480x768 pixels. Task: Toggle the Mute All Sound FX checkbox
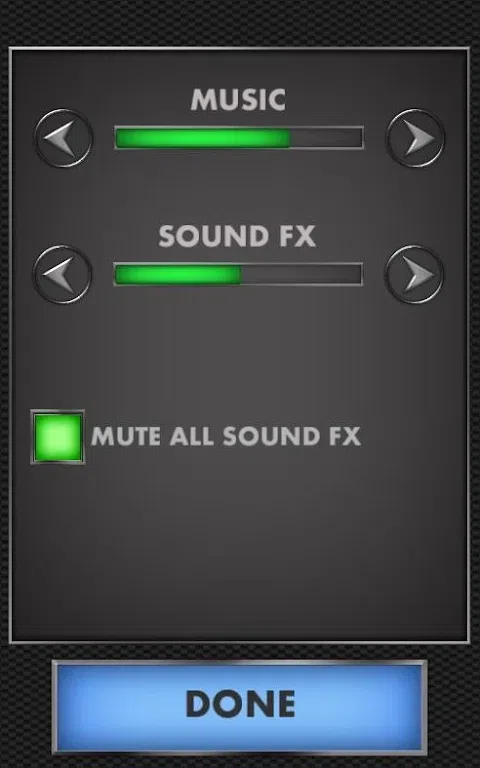tap(58, 437)
